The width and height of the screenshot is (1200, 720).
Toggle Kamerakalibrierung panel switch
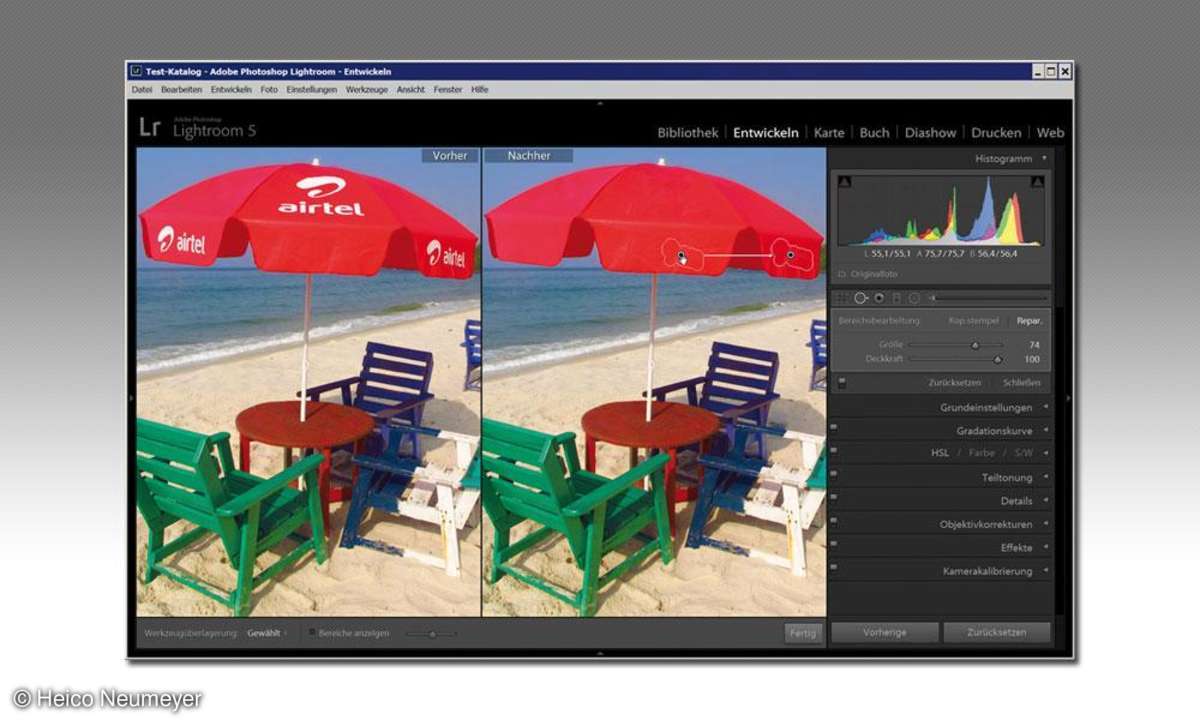coord(833,570)
